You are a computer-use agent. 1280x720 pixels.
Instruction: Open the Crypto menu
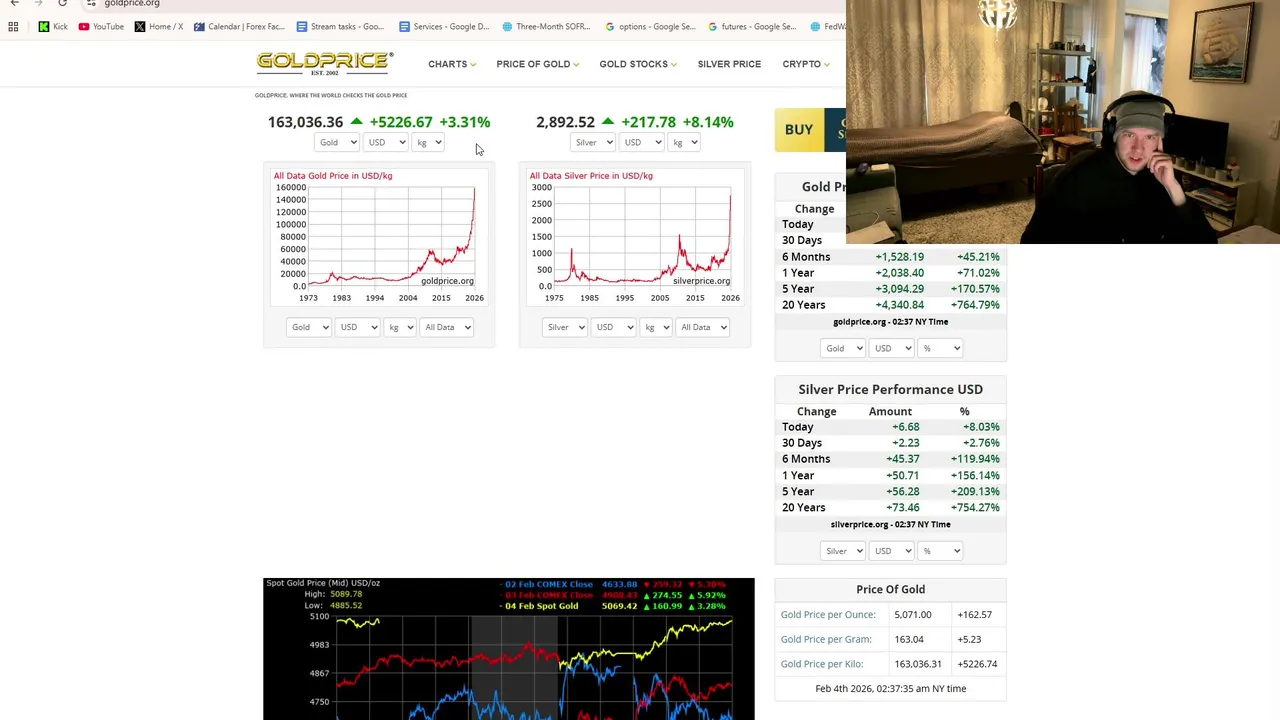806,64
